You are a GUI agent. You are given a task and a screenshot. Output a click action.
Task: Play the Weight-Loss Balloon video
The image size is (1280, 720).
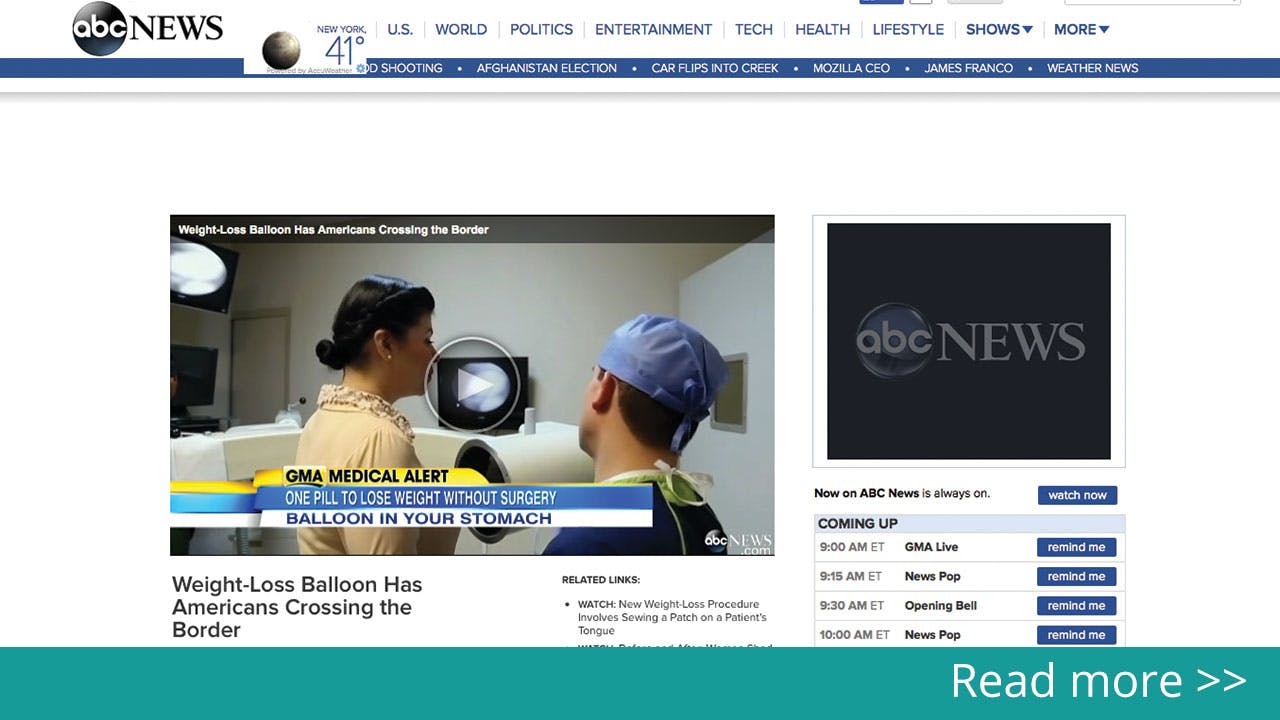pos(472,385)
